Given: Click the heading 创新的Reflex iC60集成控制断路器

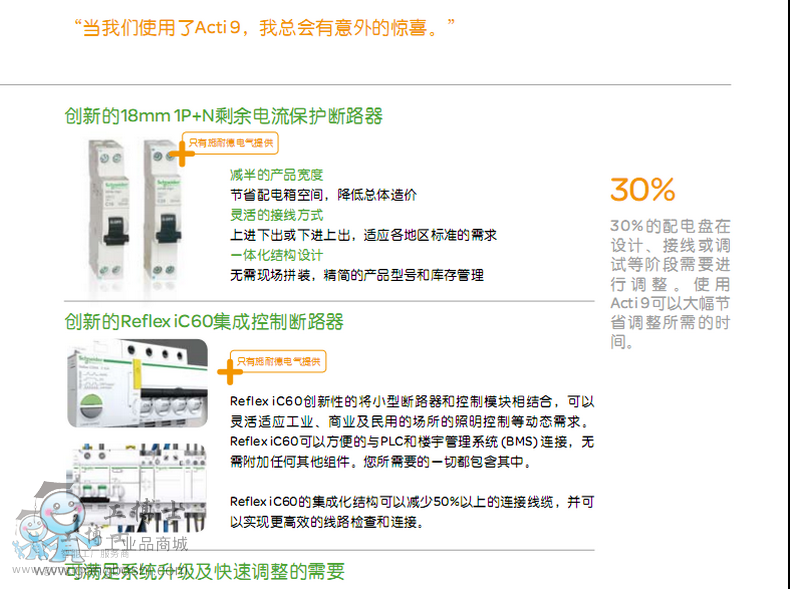Looking at the screenshot, I should point(204,321).
